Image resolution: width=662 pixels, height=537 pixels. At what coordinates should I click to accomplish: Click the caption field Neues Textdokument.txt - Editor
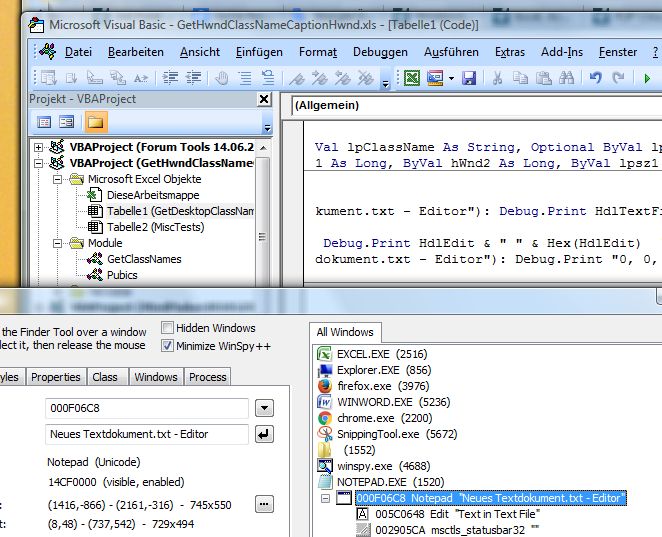click(147, 434)
